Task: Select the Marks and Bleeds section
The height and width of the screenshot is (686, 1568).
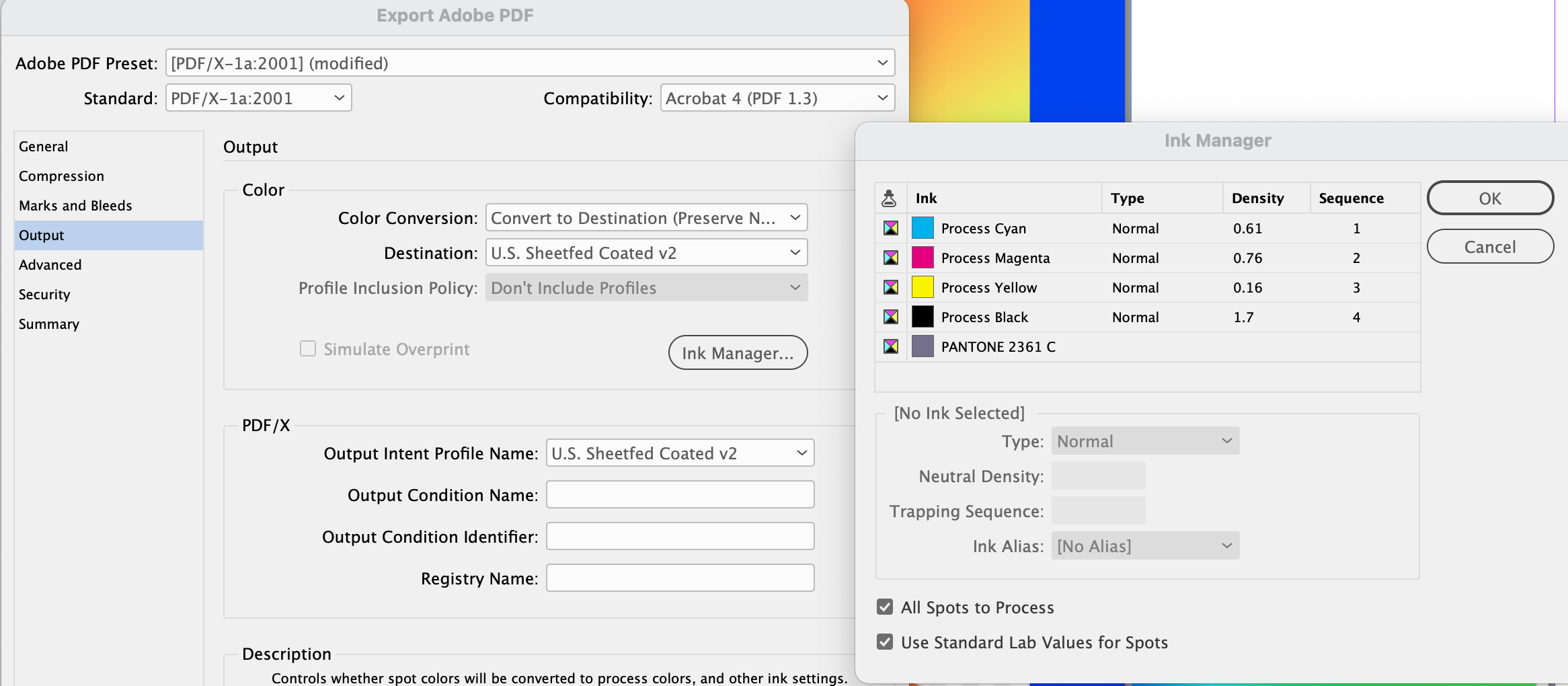Action: [x=75, y=205]
